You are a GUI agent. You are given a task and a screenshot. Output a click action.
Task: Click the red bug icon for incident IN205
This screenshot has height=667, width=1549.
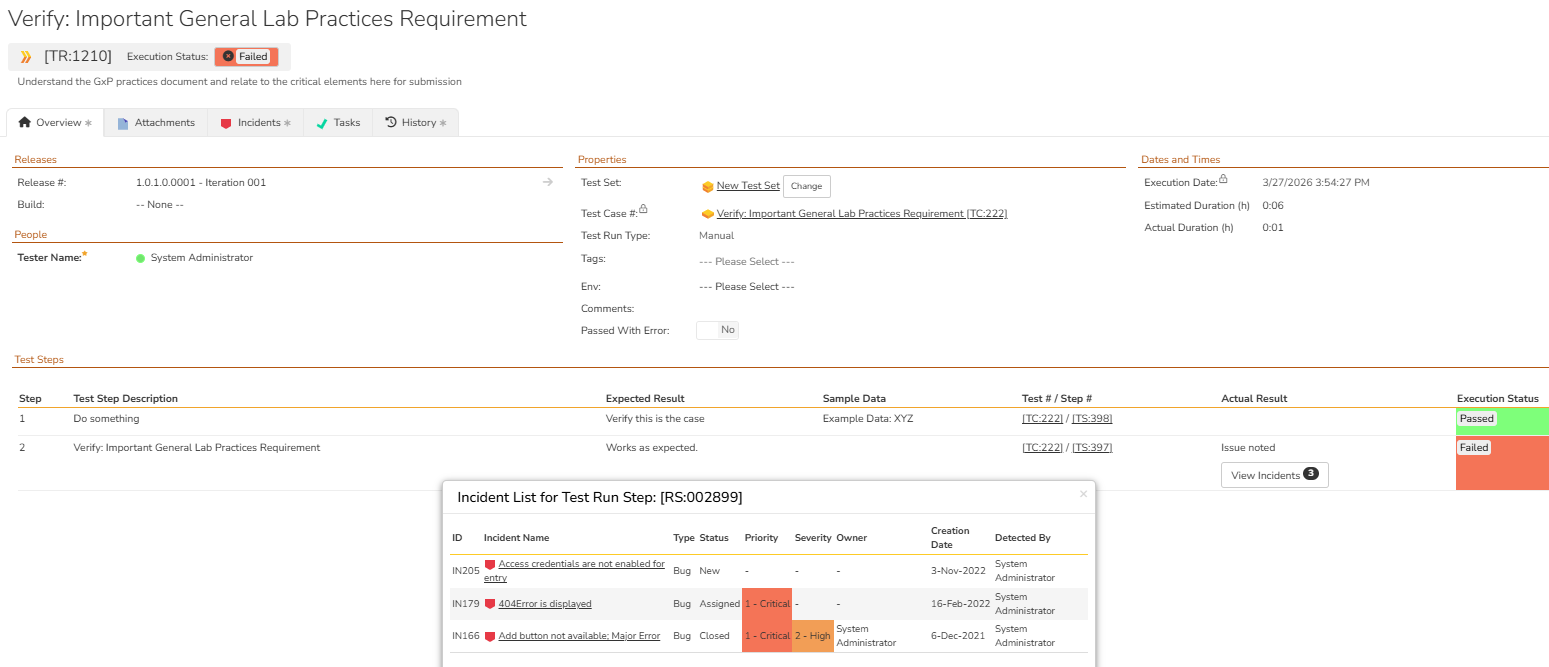click(490, 565)
